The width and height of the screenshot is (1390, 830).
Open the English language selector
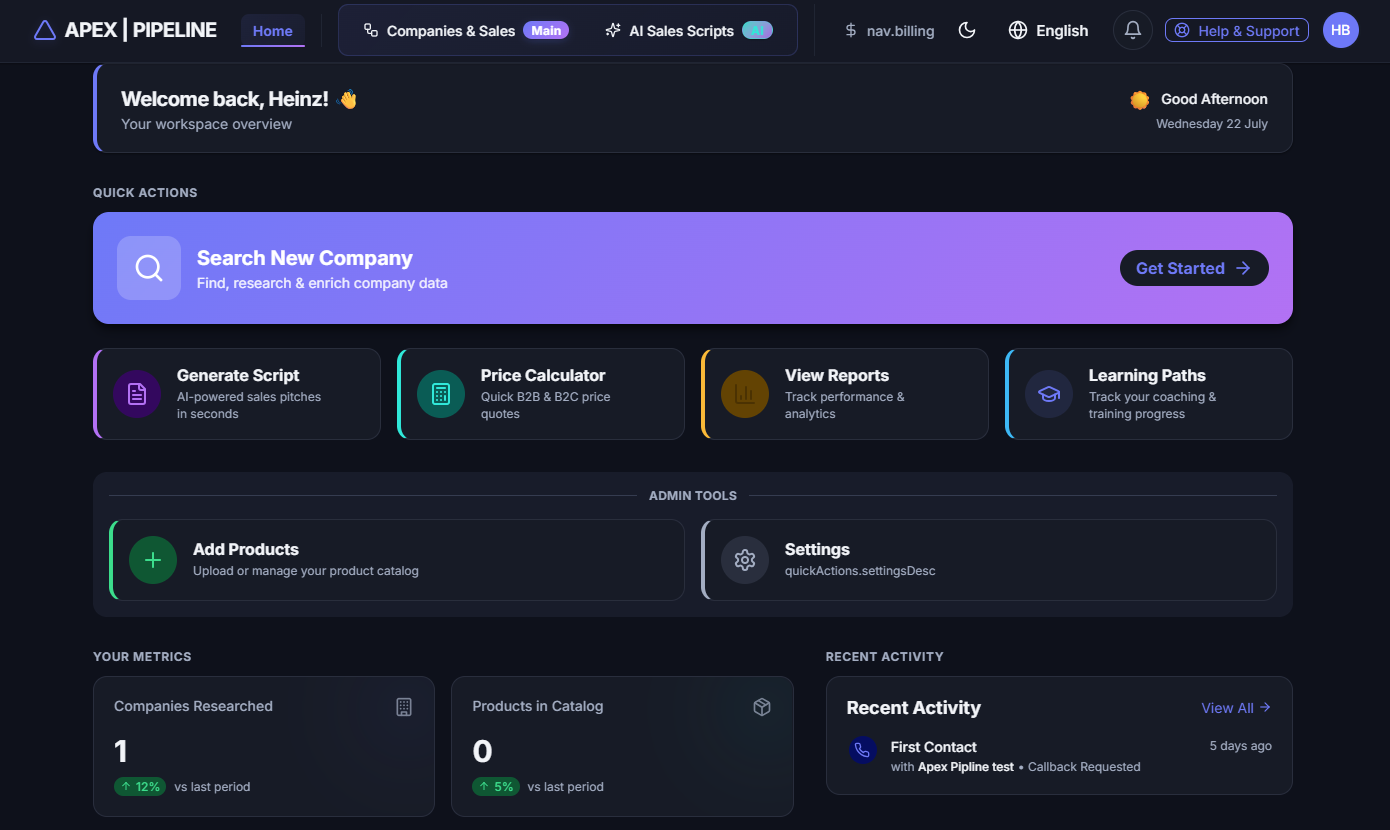click(x=1048, y=30)
